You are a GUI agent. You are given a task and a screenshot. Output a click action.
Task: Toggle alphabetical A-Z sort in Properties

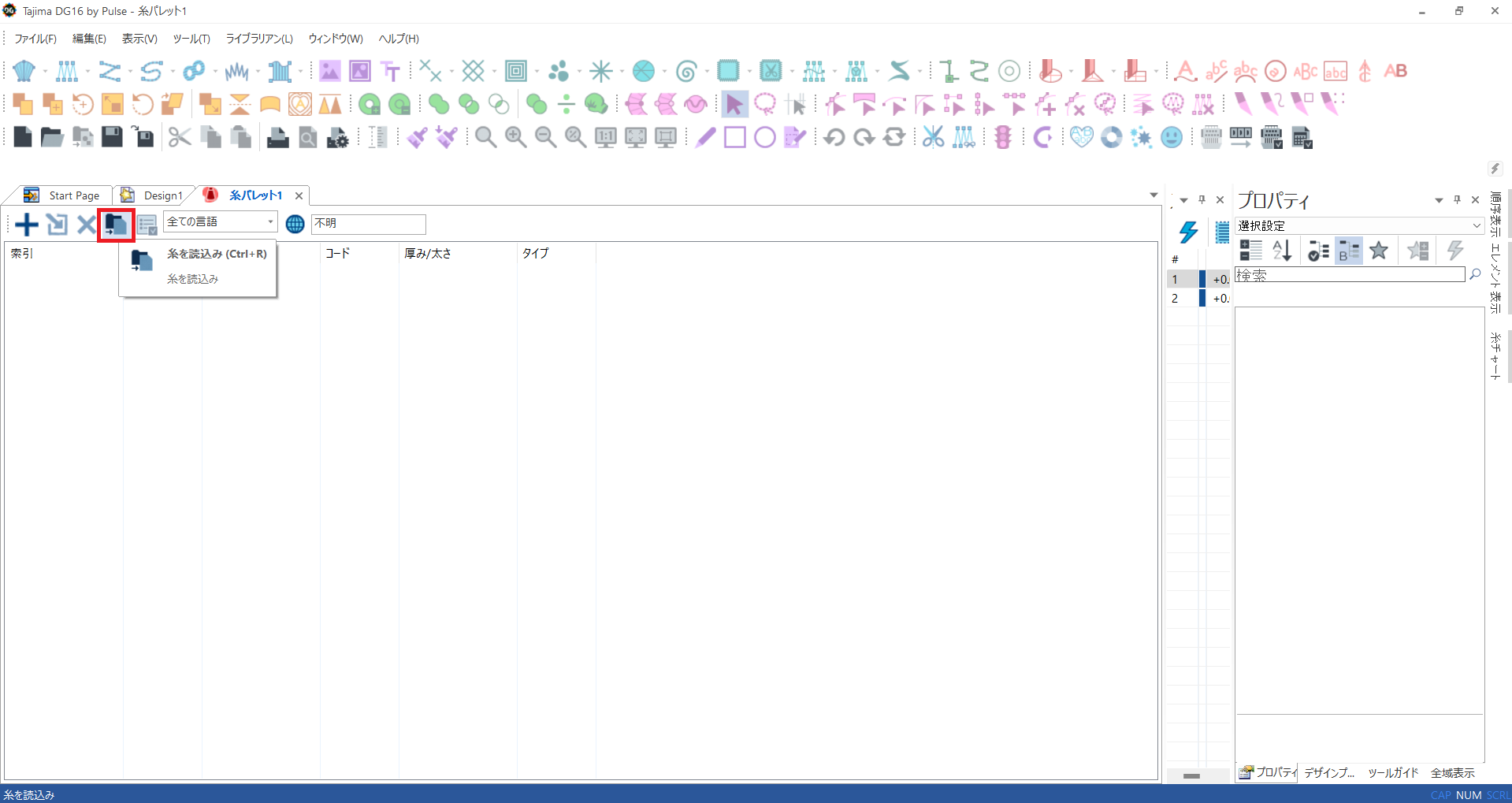[x=1281, y=251]
